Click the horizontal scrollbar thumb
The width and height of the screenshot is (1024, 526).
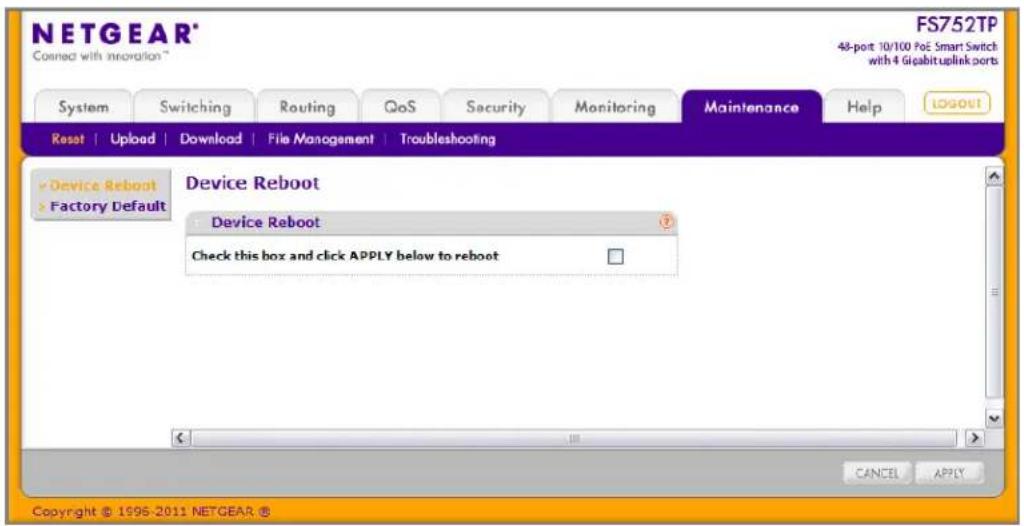pyautogui.click(x=575, y=437)
